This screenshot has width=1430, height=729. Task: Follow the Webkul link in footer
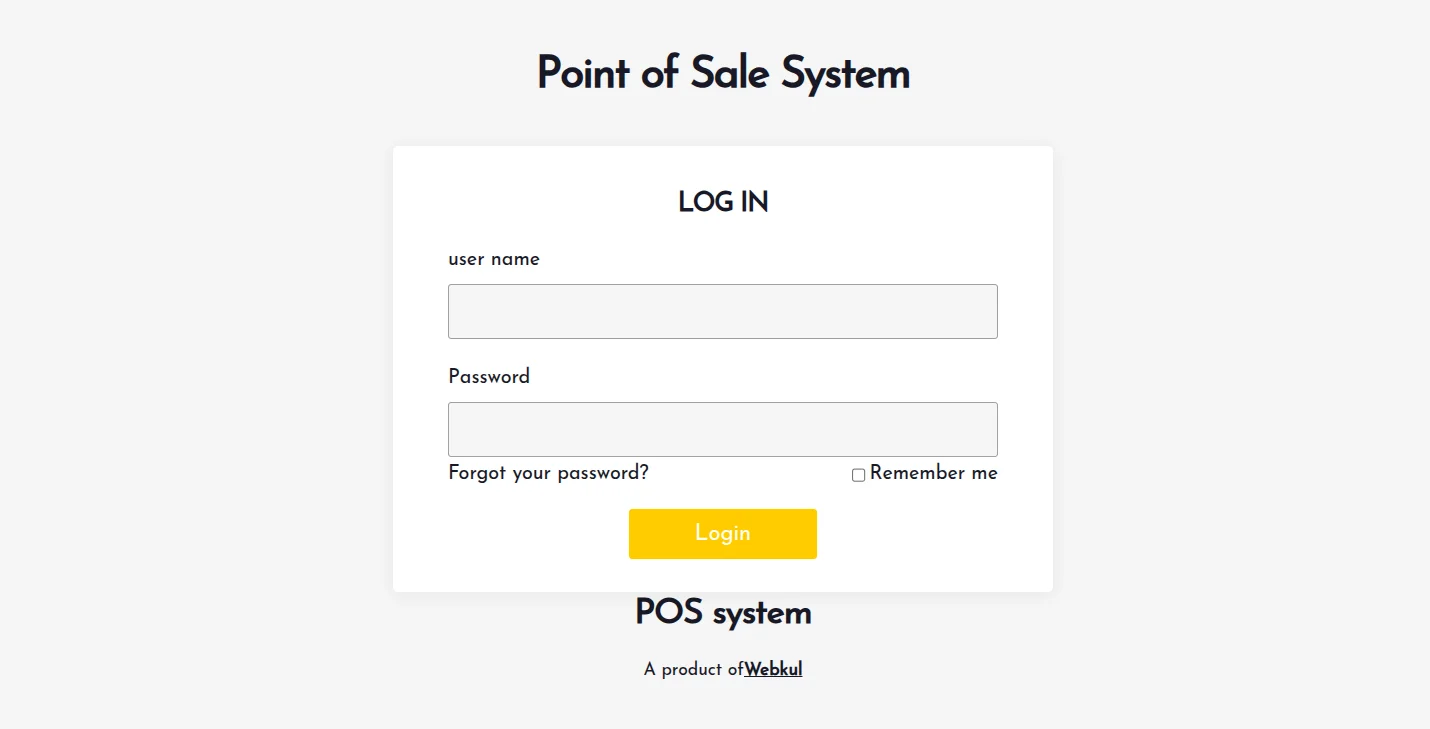pos(773,669)
